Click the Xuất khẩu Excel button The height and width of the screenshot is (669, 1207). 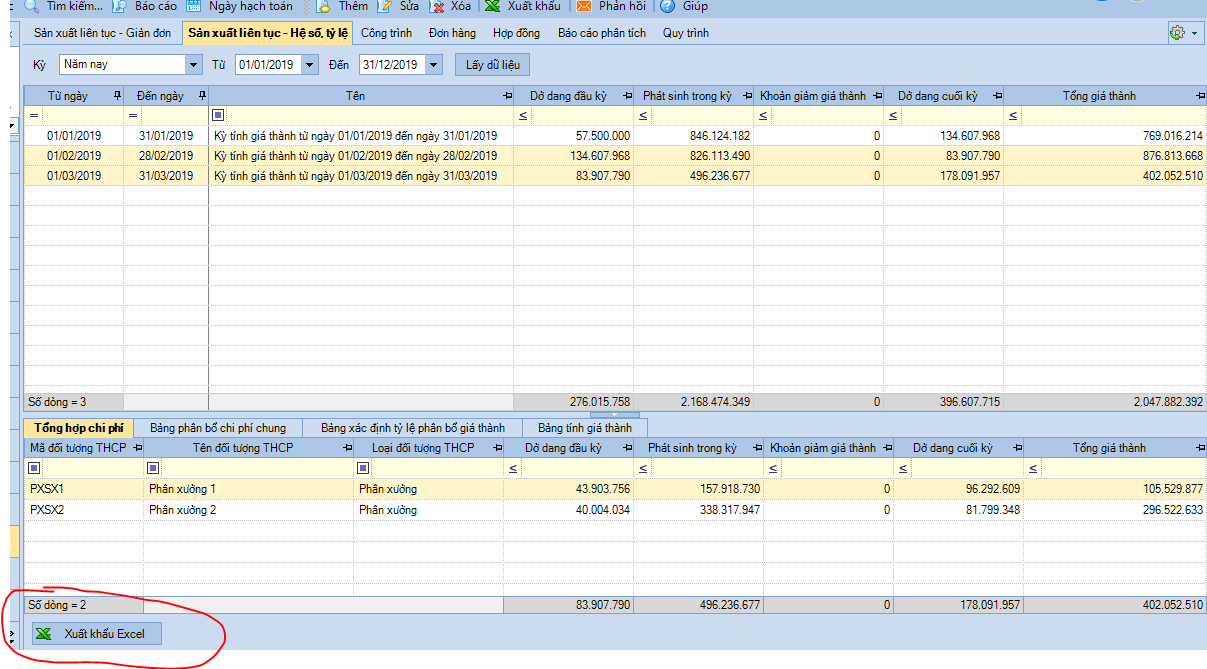tap(96, 634)
